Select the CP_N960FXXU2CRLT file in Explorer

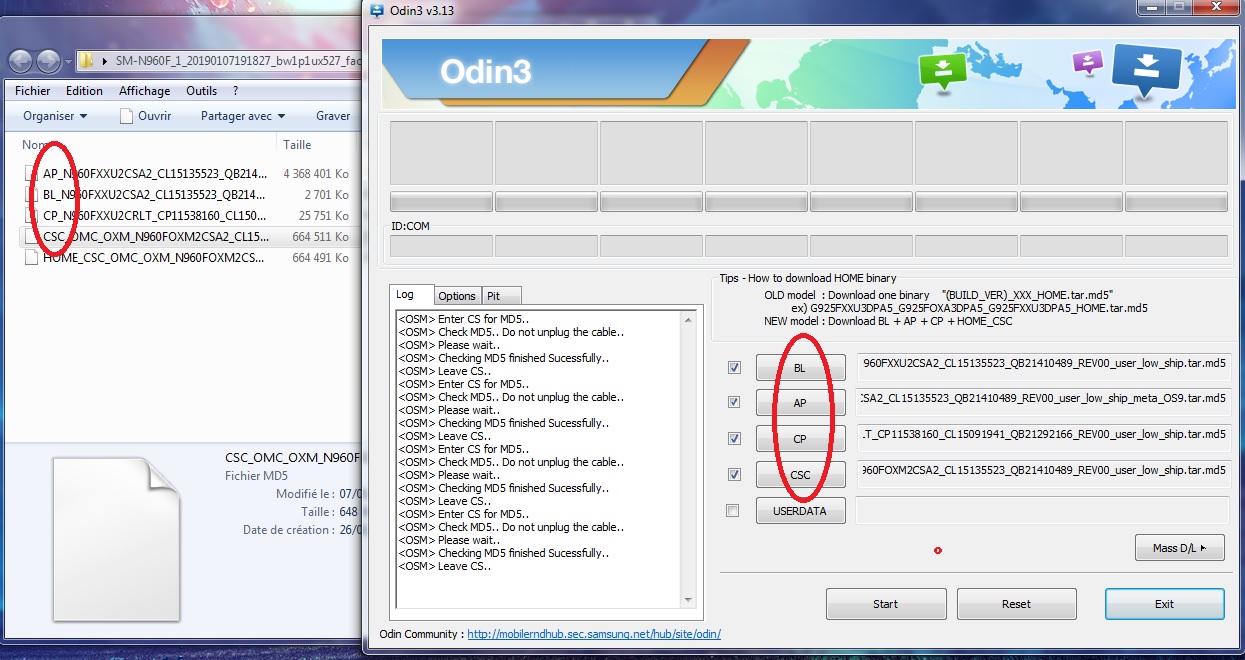[x=155, y=216]
